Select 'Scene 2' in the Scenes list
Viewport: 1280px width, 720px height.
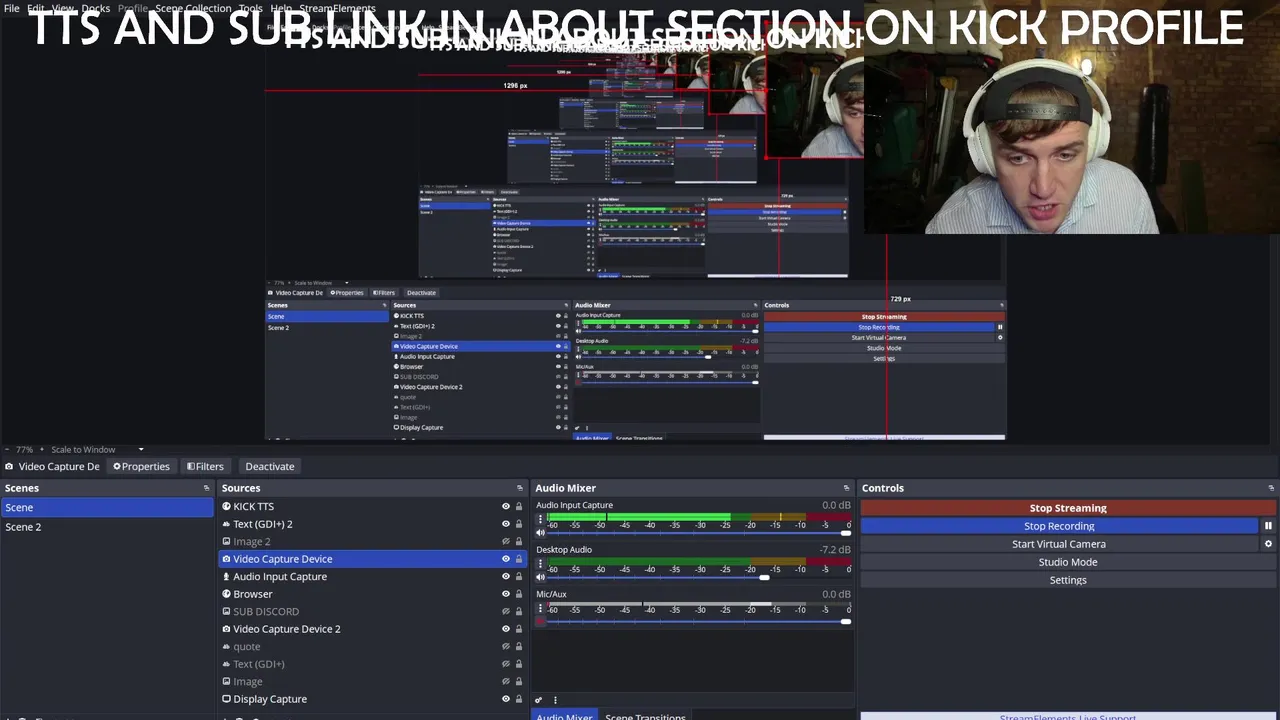[x=107, y=527]
